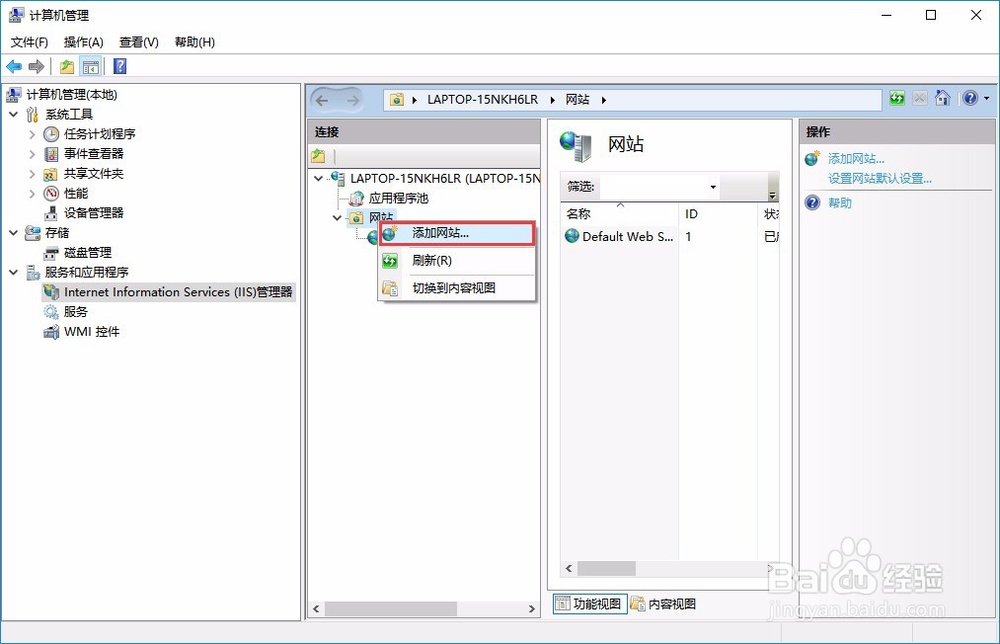The image size is (1000, 644).
Task: Expand the 任务计划程序 node
Action: 32,134
